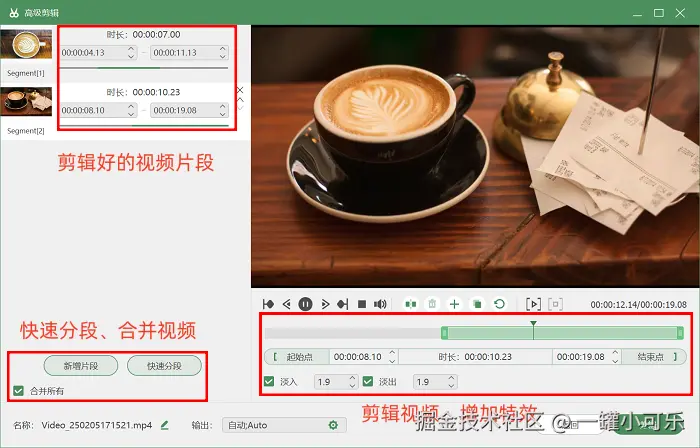
Task: Move Segment[2] down with the arrow
Action: (x=240, y=108)
